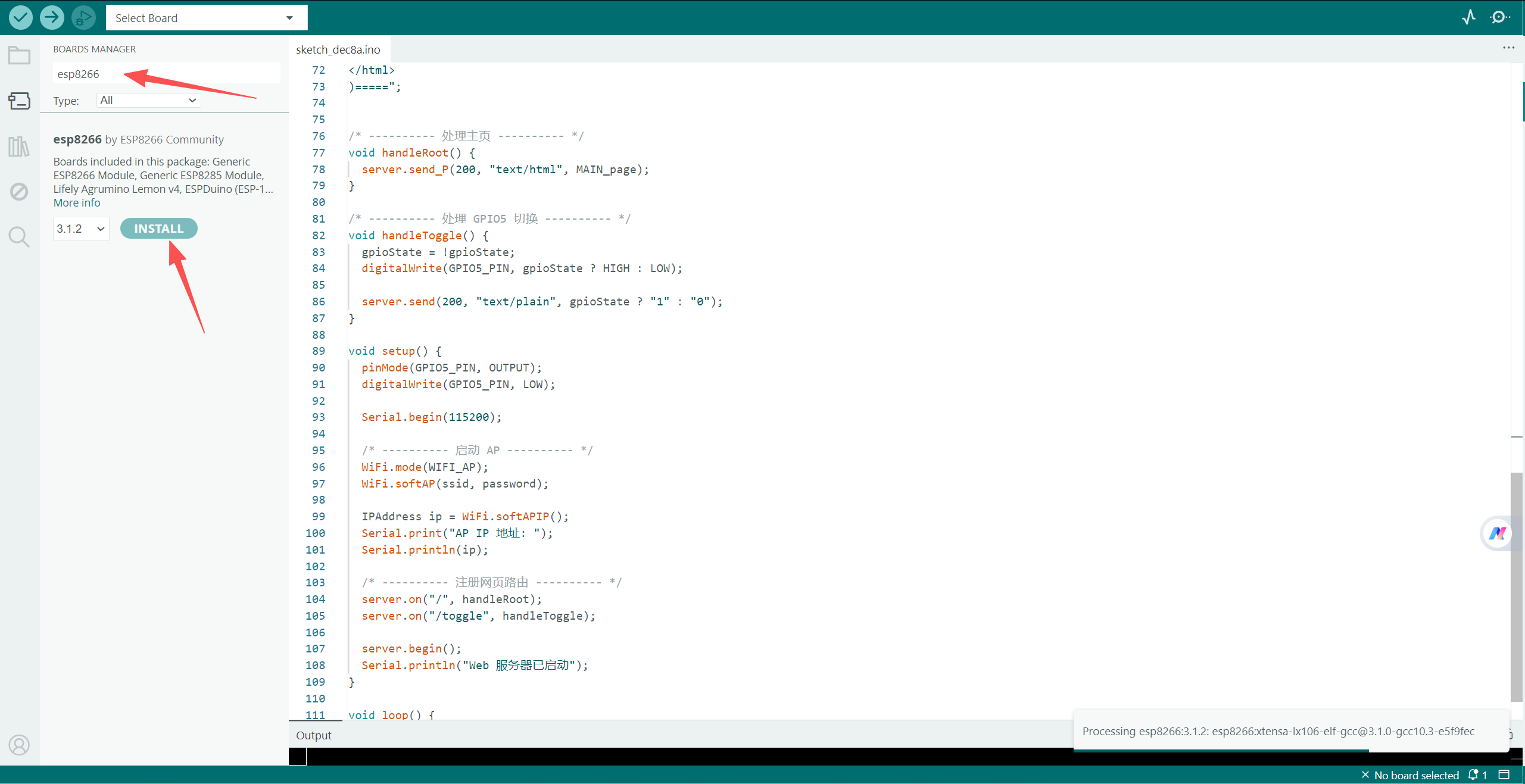Toggle the Boards Manager sidebar panel
This screenshot has height=784, width=1525.
pos(19,101)
